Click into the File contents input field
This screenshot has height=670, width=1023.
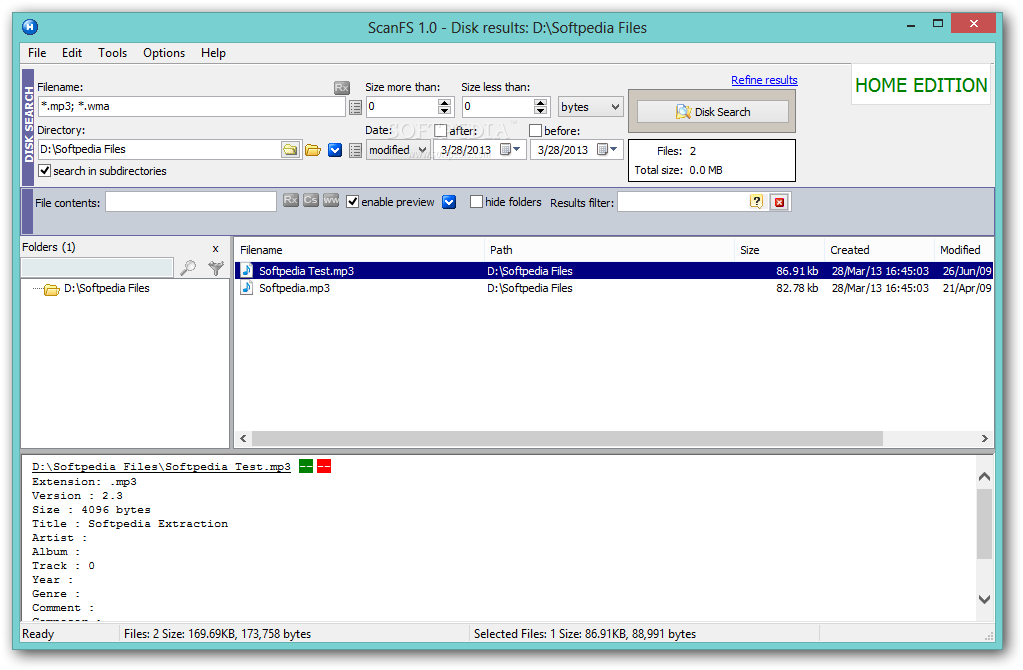[191, 202]
